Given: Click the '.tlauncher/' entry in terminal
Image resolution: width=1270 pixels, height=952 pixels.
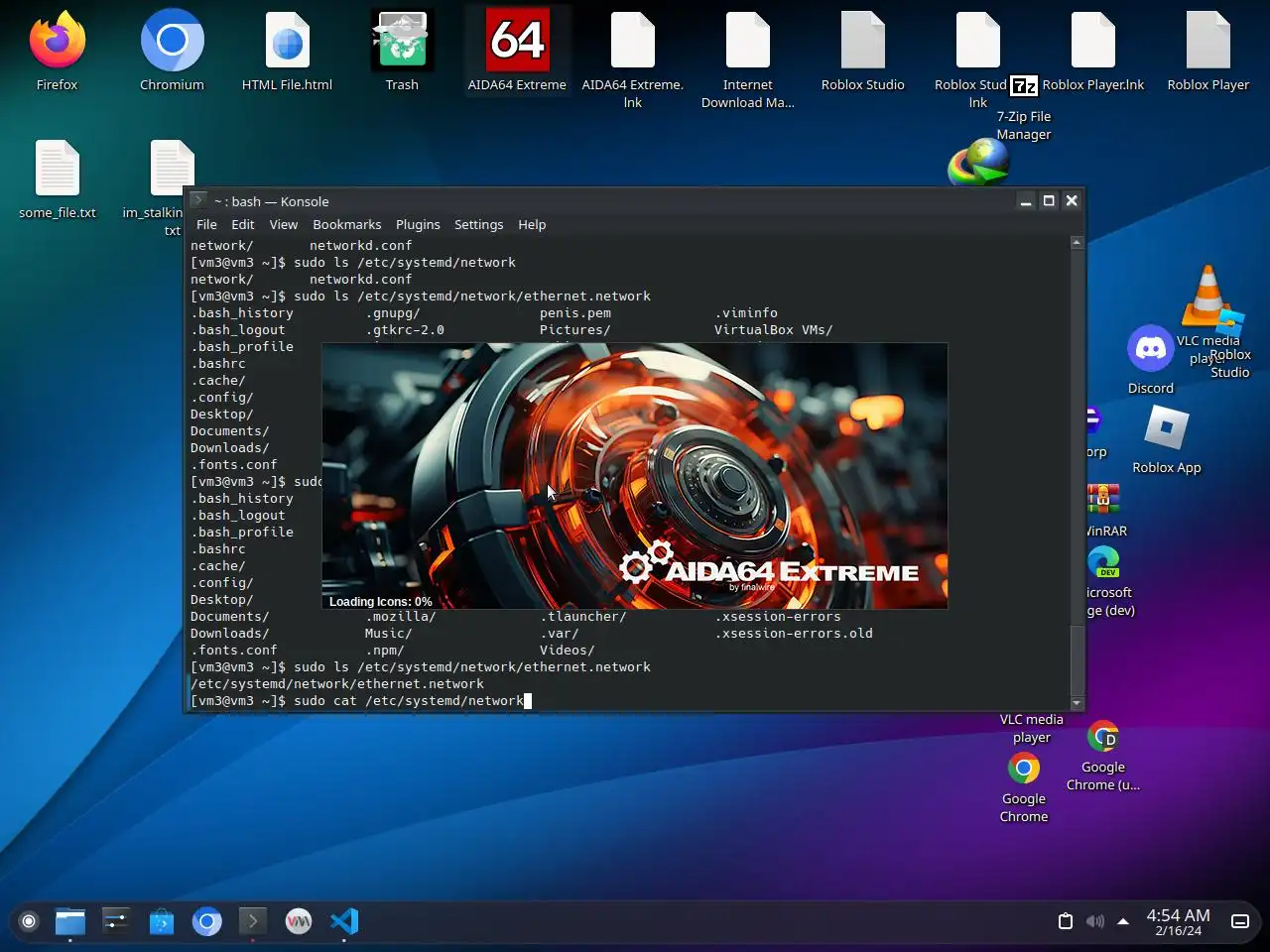Looking at the screenshot, I should tap(583, 616).
